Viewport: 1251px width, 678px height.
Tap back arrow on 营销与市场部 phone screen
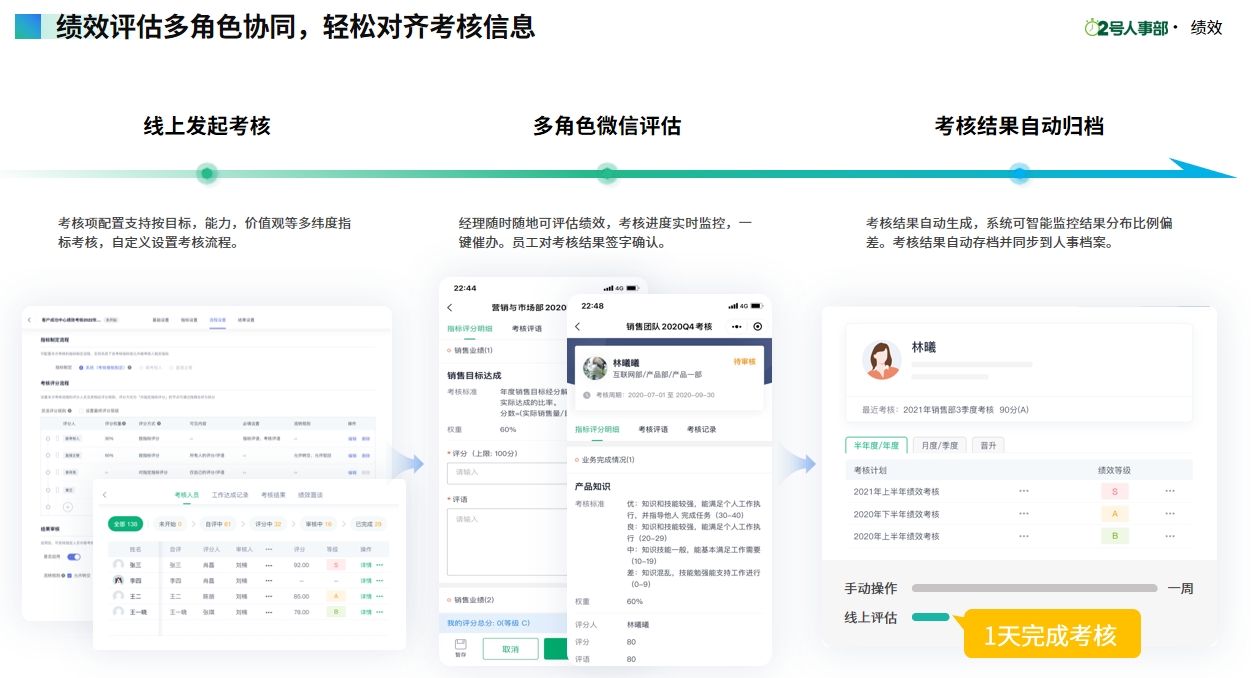click(x=449, y=308)
